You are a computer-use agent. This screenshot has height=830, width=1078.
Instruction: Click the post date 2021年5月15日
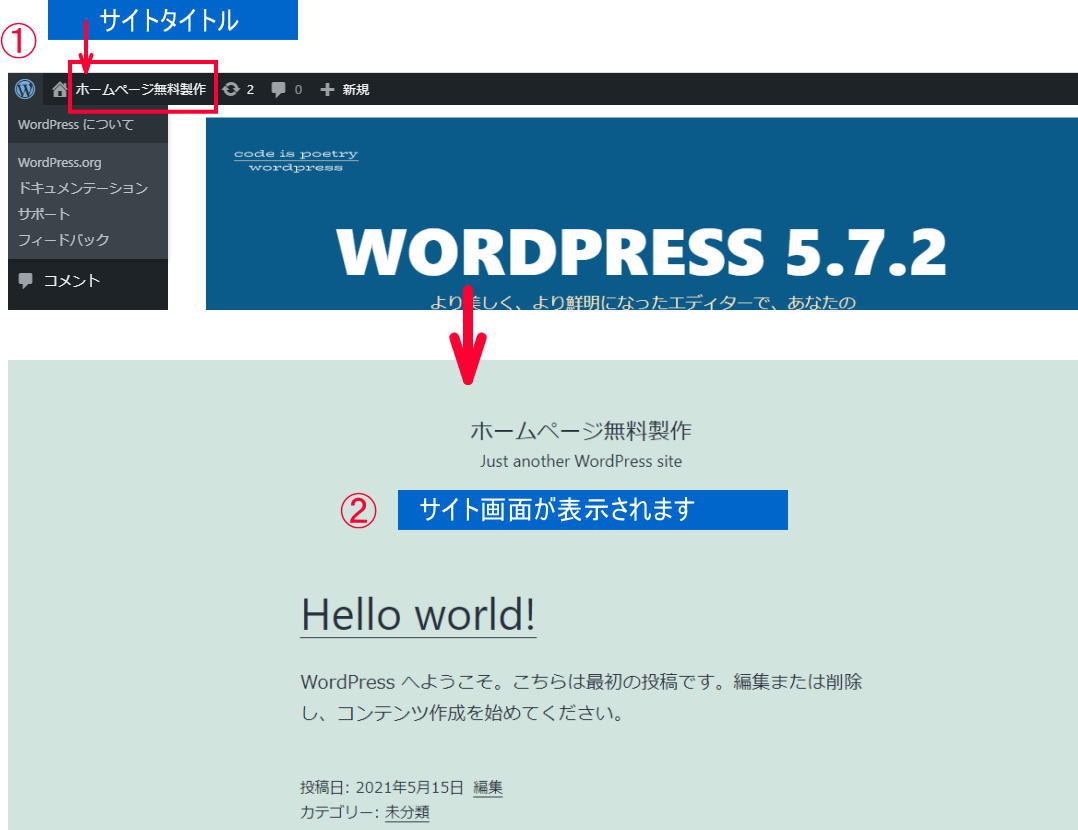point(409,787)
